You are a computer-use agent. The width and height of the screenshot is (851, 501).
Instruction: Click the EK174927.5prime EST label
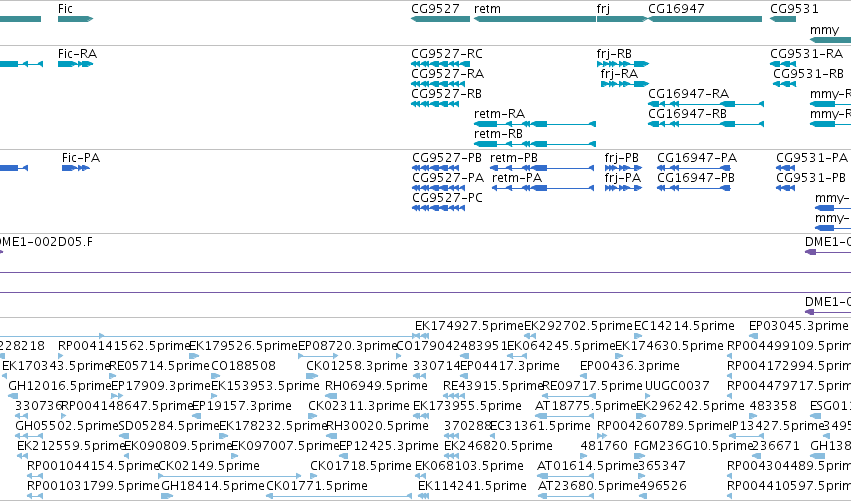pyautogui.click(x=469, y=326)
